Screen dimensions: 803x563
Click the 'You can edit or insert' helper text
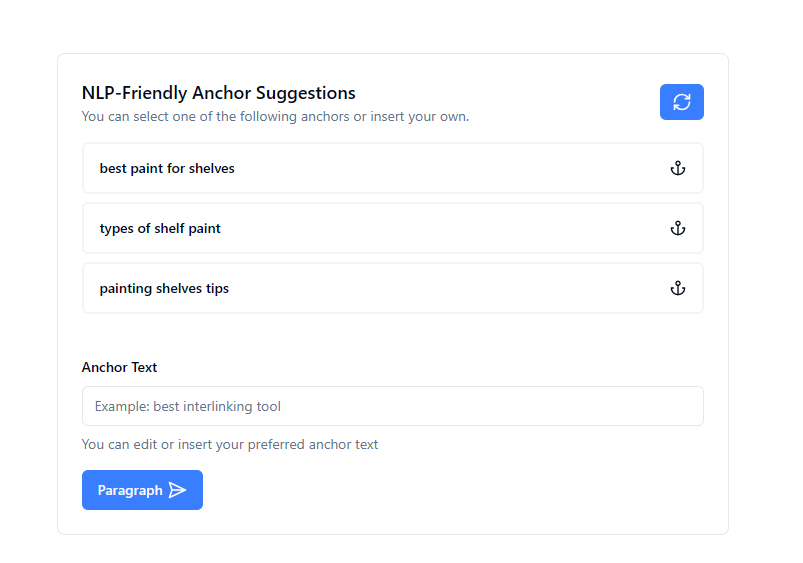[230, 444]
